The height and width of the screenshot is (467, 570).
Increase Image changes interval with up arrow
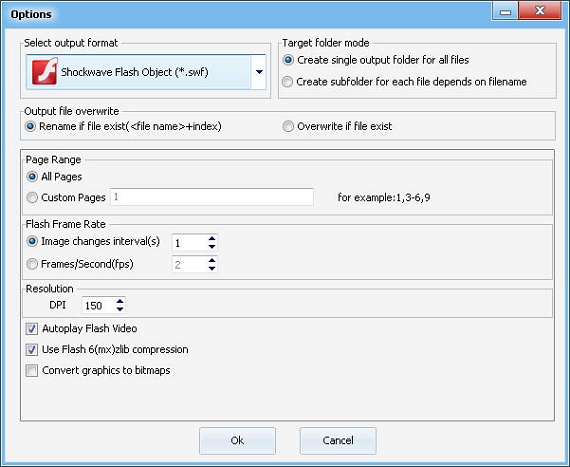click(x=212, y=239)
